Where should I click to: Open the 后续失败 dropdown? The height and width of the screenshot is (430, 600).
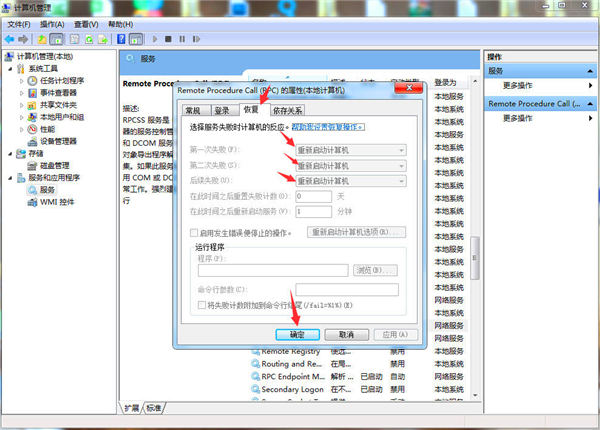point(350,180)
